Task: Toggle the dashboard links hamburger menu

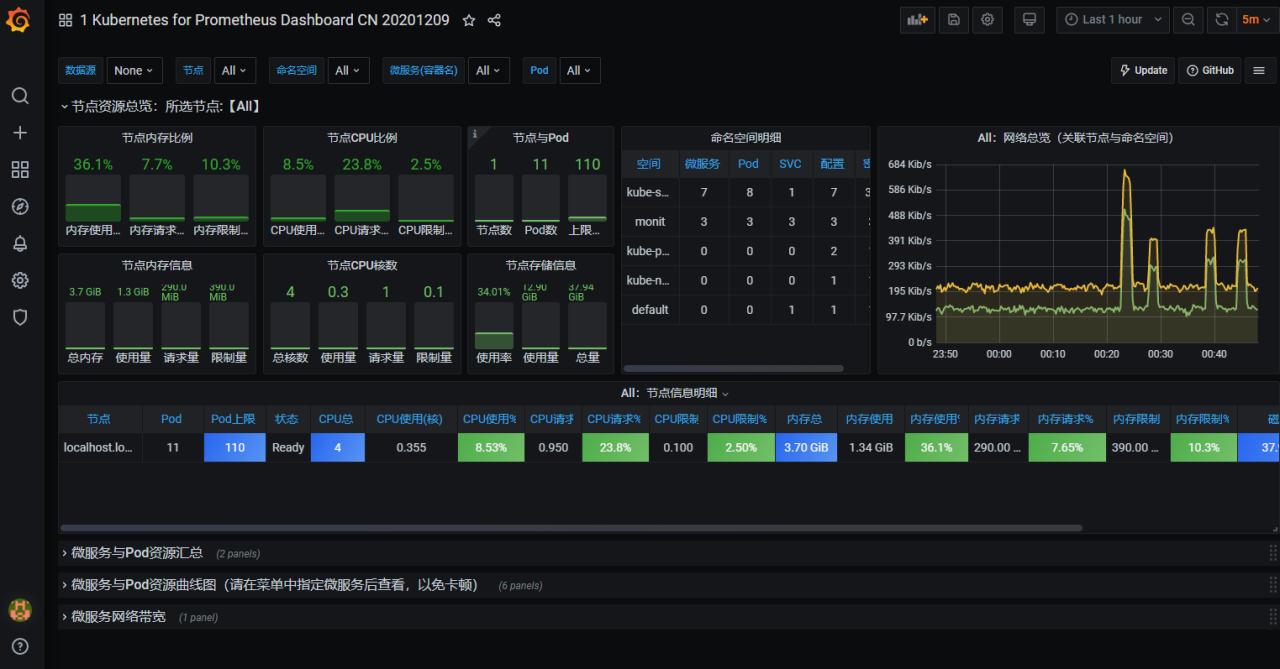Action: [x=1259, y=70]
